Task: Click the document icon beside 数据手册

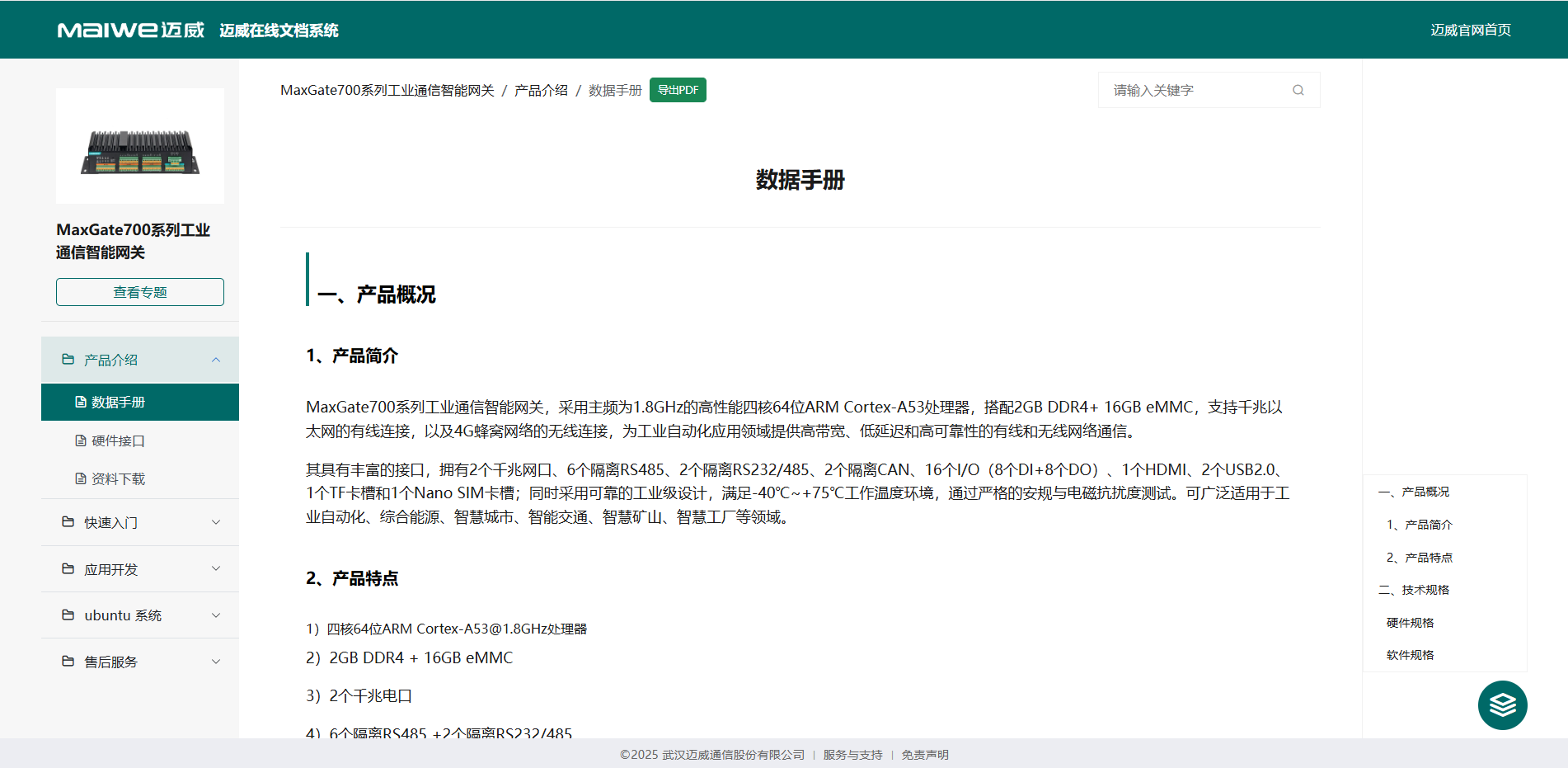Action: [81, 402]
